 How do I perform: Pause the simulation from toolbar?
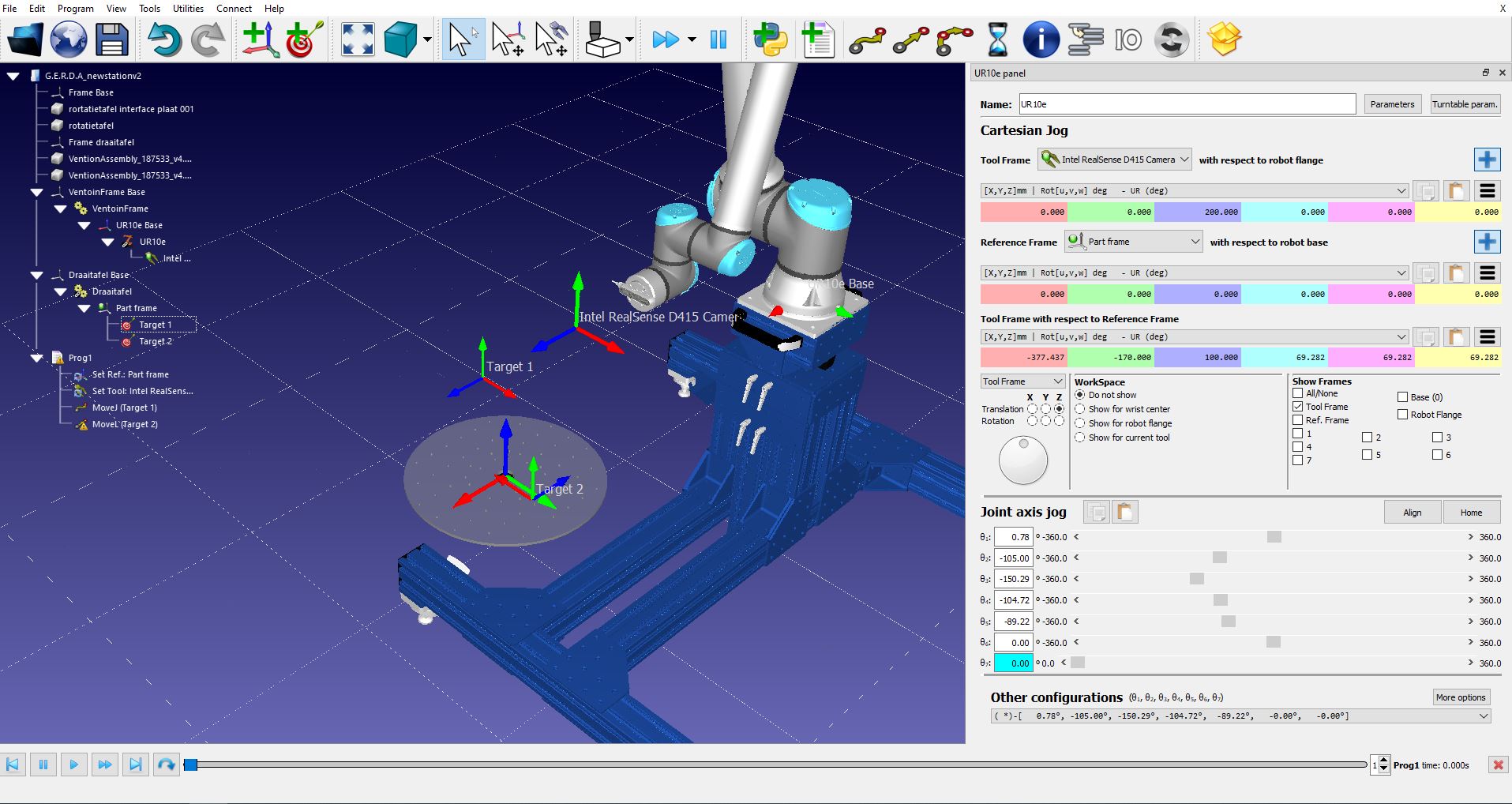click(718, 39)
